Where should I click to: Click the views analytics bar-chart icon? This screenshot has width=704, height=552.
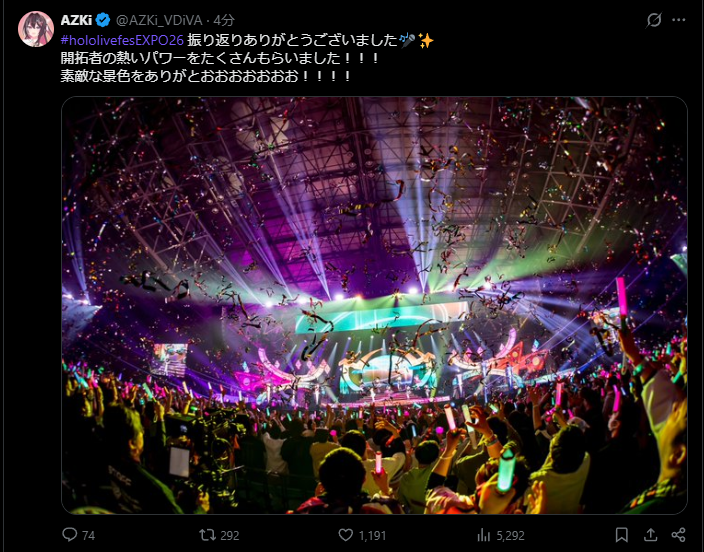(x=484, y=535)
